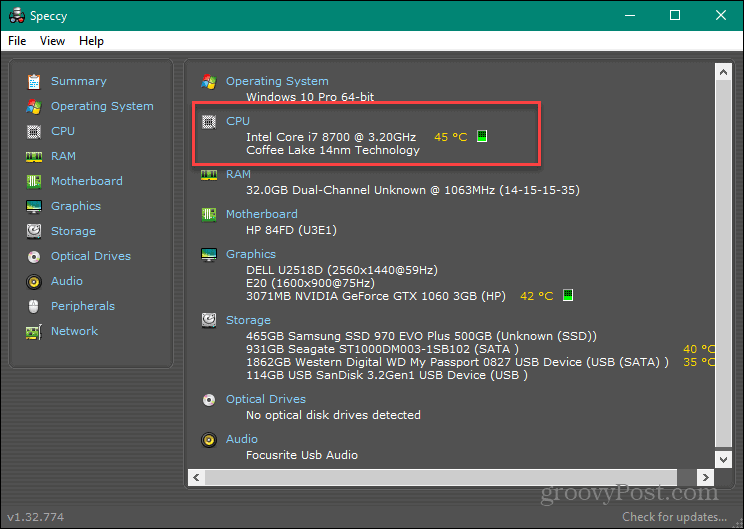The image size is (744, 529).
Task: Click the green CPU temperature indicator icon
Action: [x=482, y=136]
